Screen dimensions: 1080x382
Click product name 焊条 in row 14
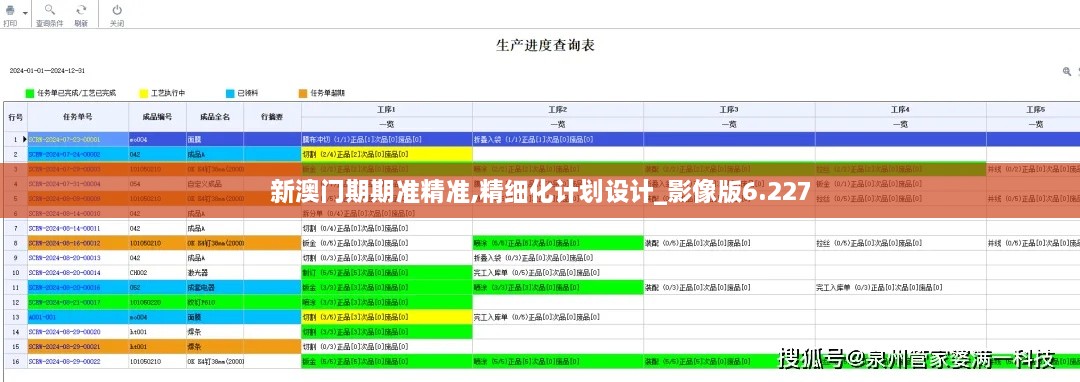tap(215, 332)
